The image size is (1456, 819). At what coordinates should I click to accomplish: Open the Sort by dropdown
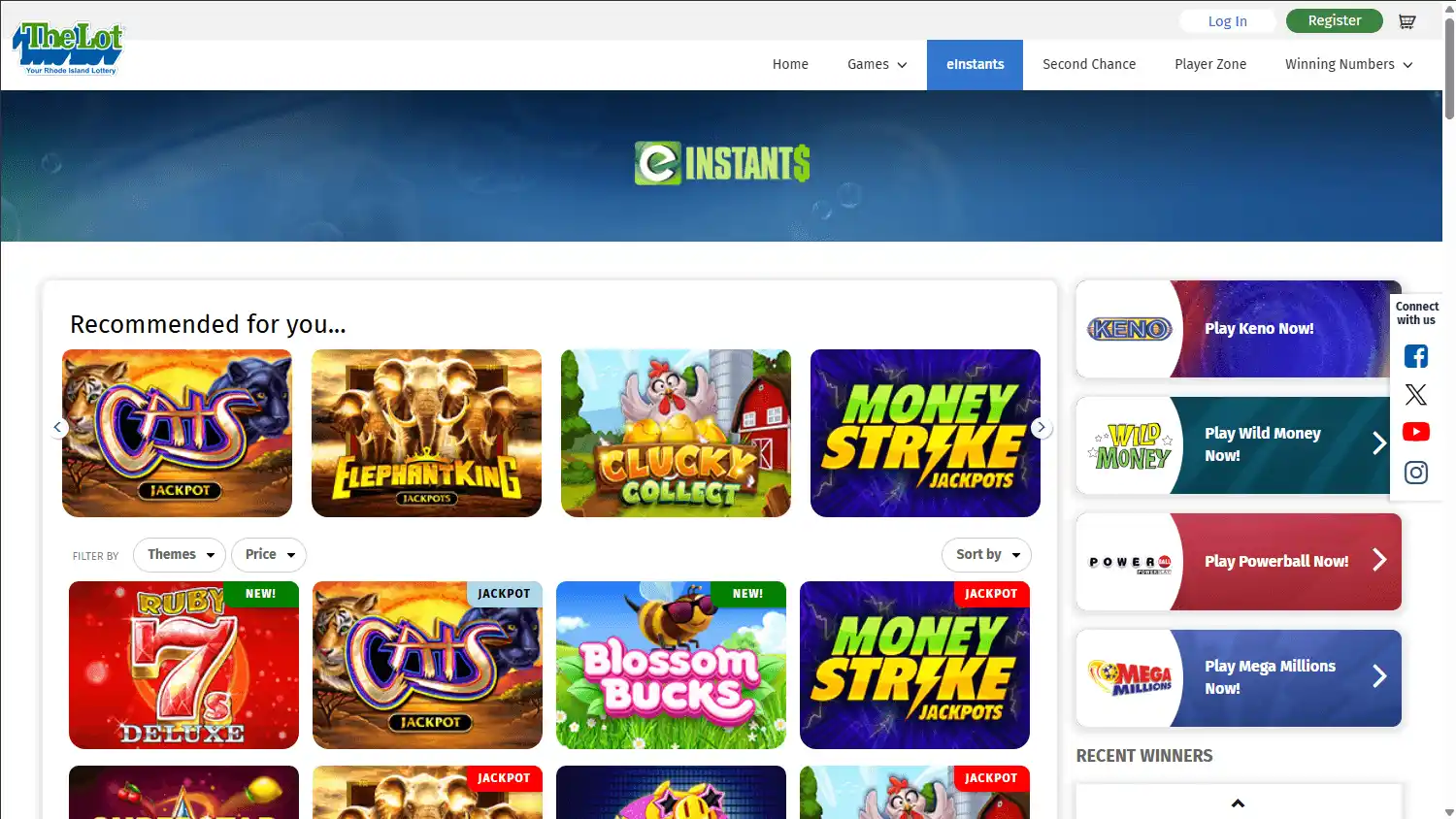point(986,555)
